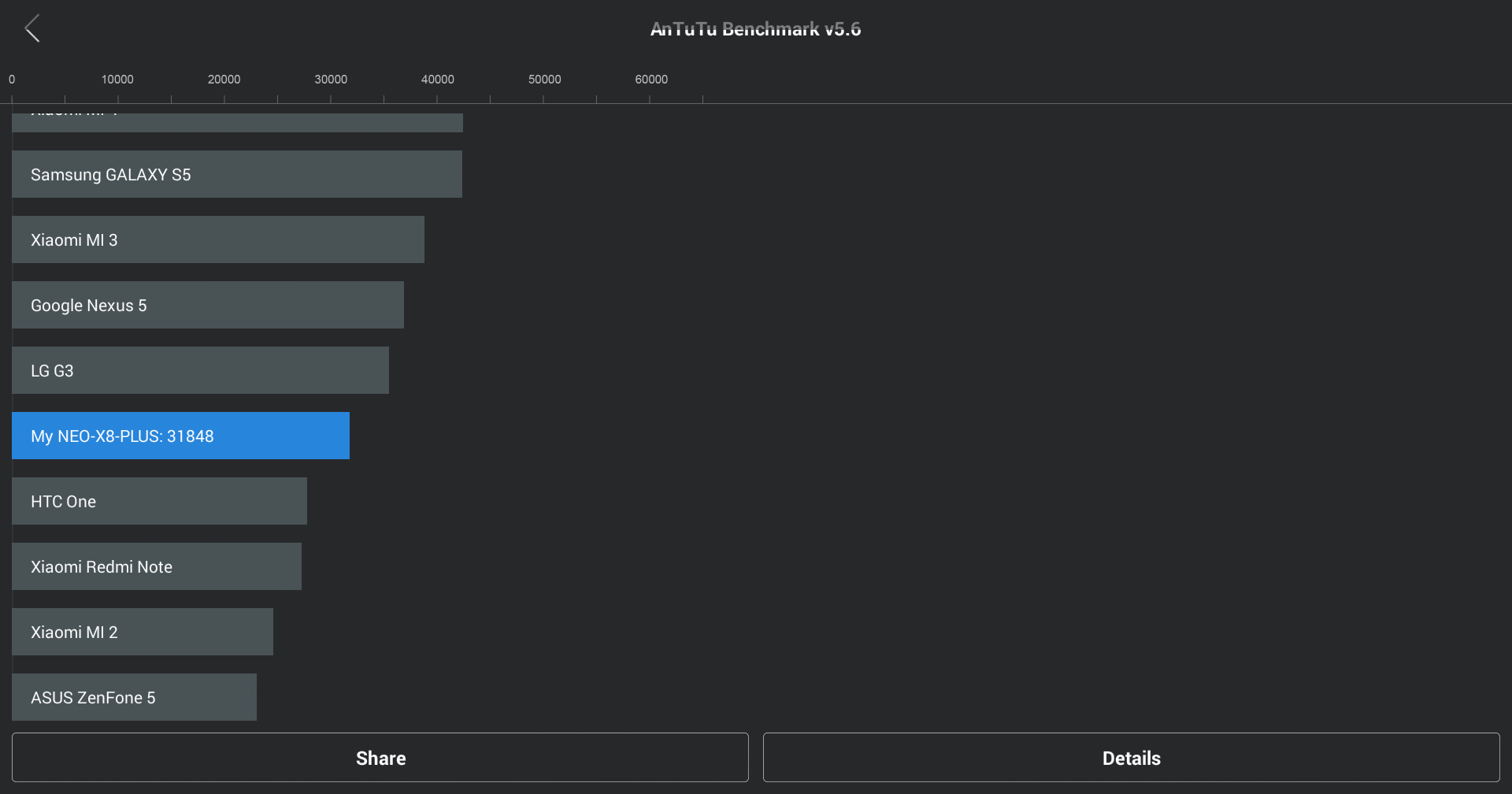Select the Xiaomi Redmi Note bar
Screen dimensions: 1512x794
(x=157, y=566)
